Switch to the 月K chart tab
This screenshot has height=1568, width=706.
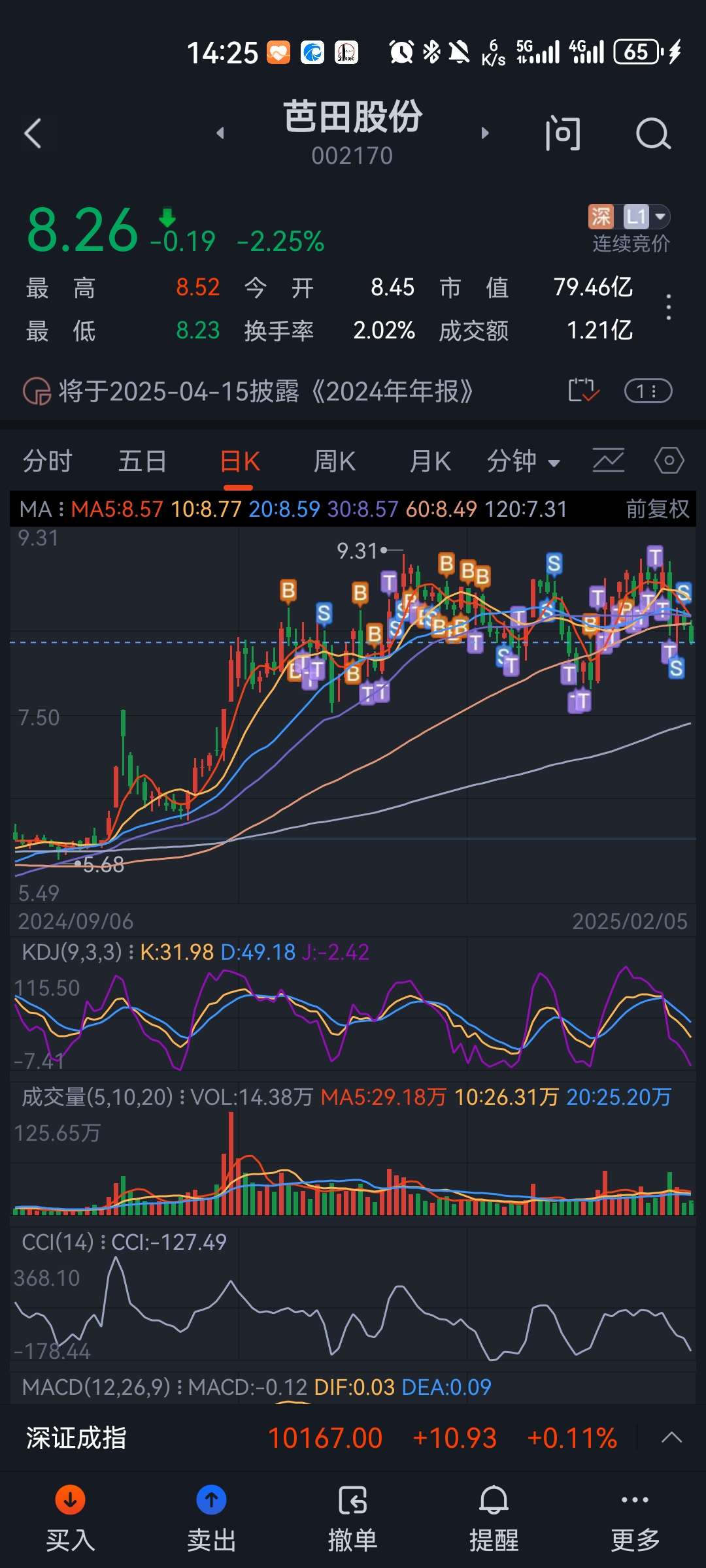click(429, 461)
